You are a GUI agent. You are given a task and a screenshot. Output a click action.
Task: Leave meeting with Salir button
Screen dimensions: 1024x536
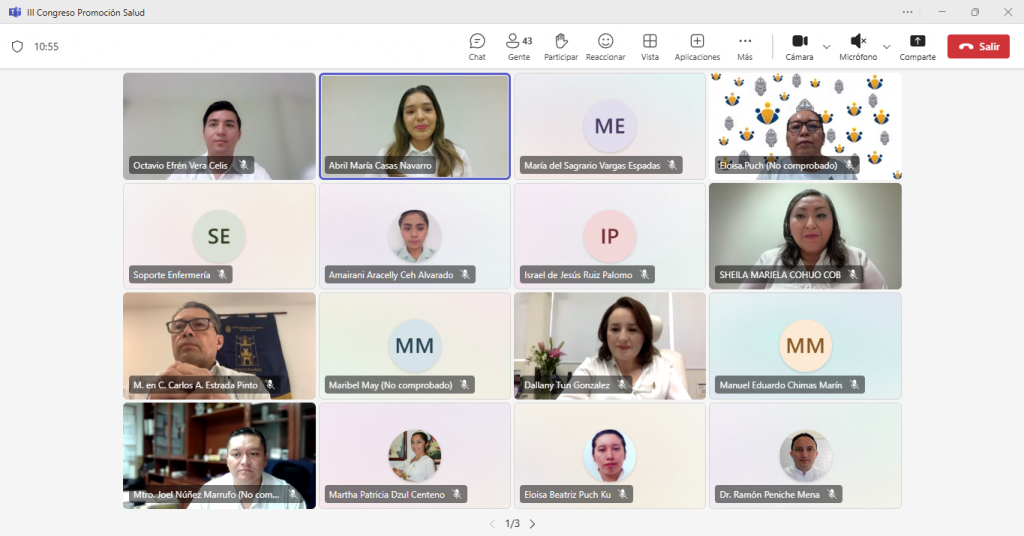click(x=978, y=47)
